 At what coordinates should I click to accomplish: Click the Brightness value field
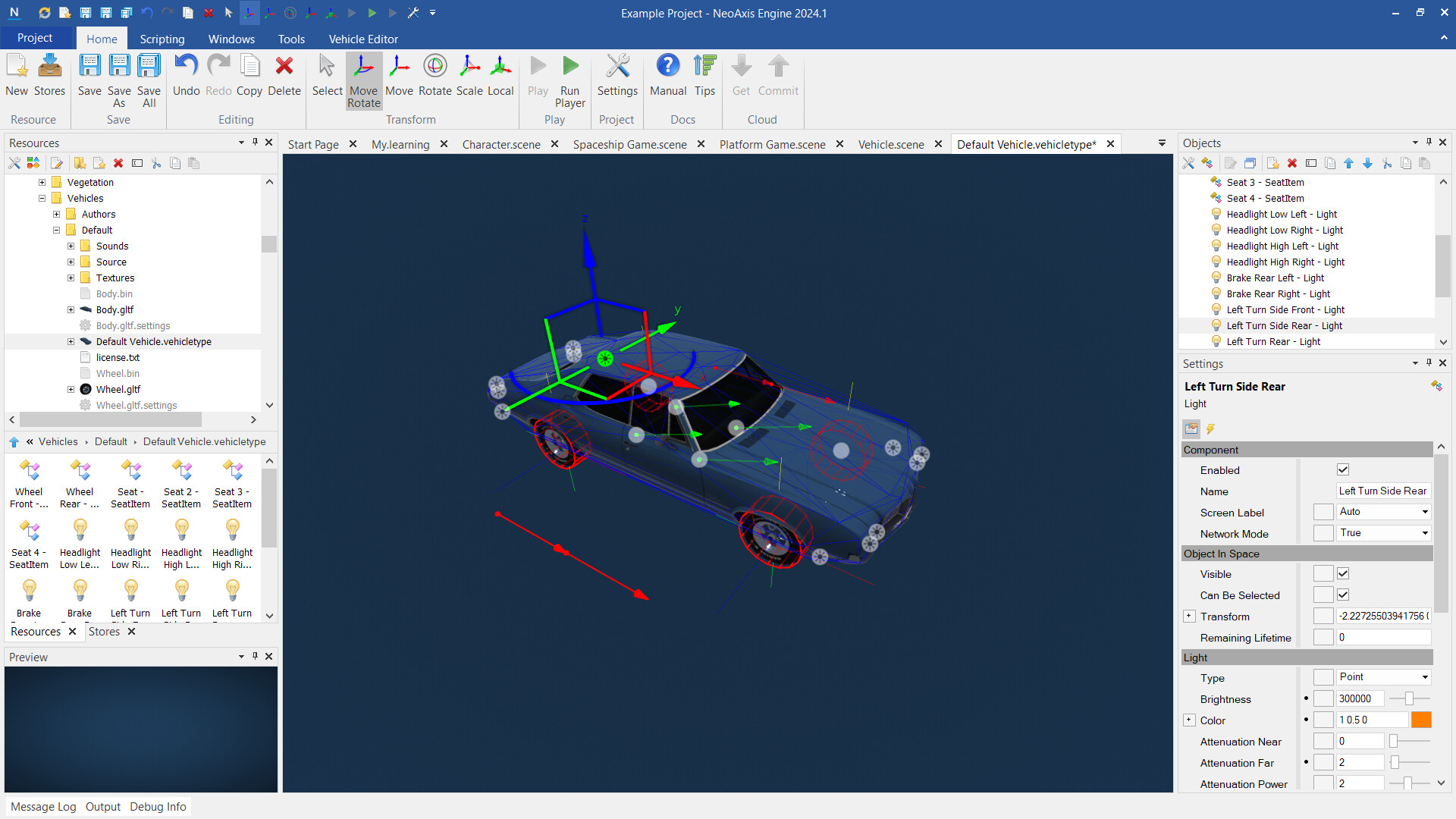point(1360,698)
